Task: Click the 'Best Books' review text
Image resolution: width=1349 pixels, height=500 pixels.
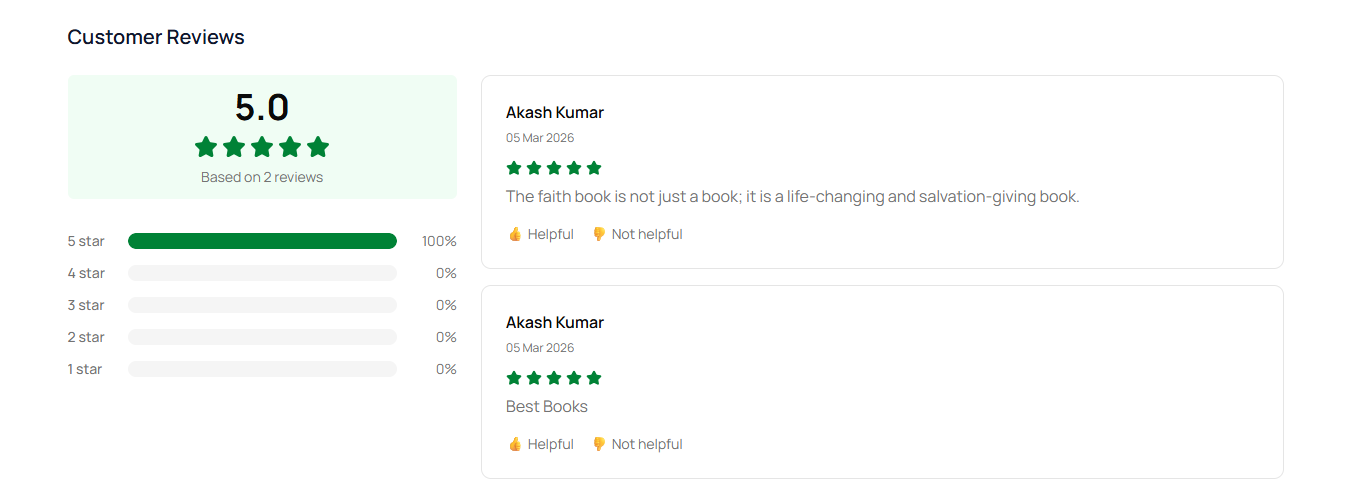Action: click(x=547, y=406)
